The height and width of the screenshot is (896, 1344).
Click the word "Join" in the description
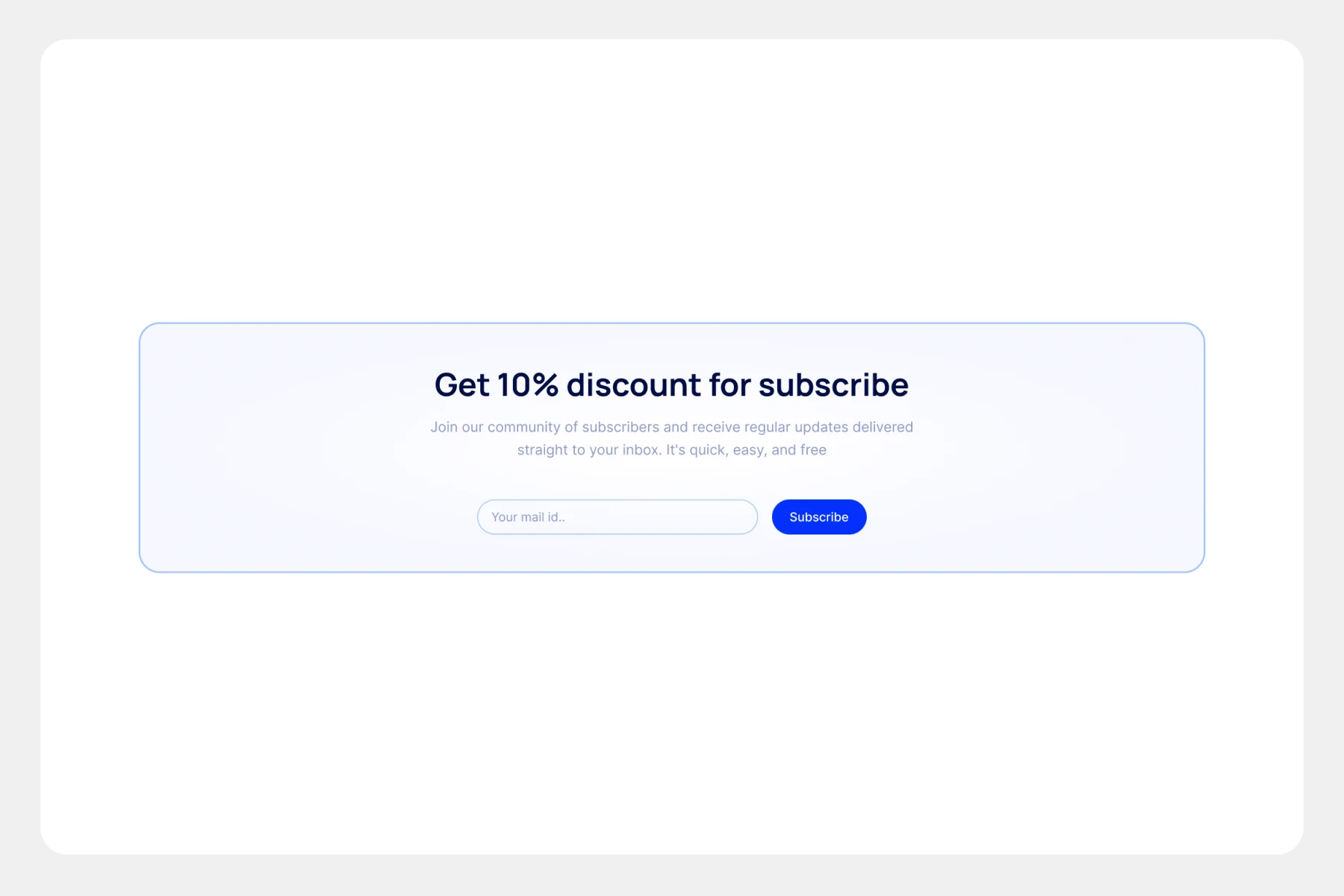pos(444,427)
